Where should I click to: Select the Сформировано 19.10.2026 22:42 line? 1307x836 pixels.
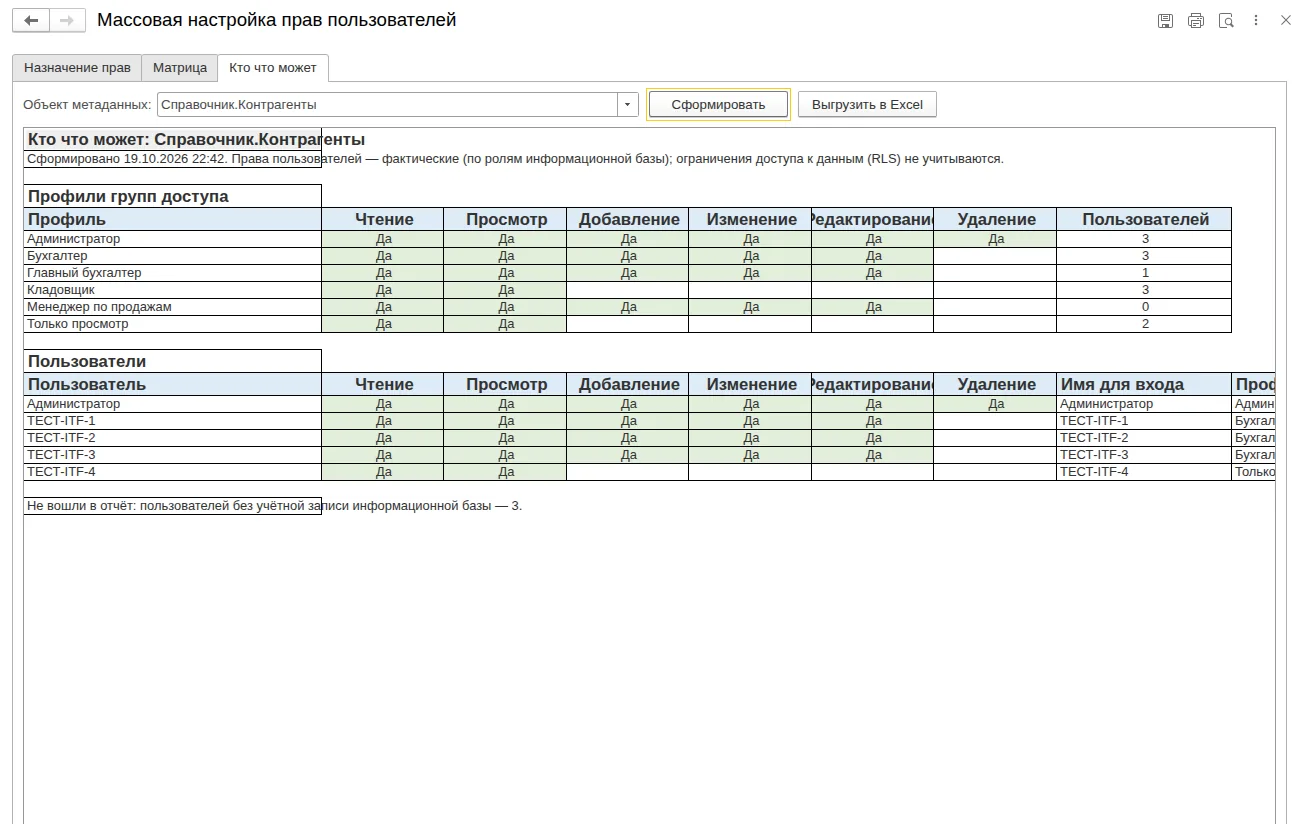pos(514,159)
